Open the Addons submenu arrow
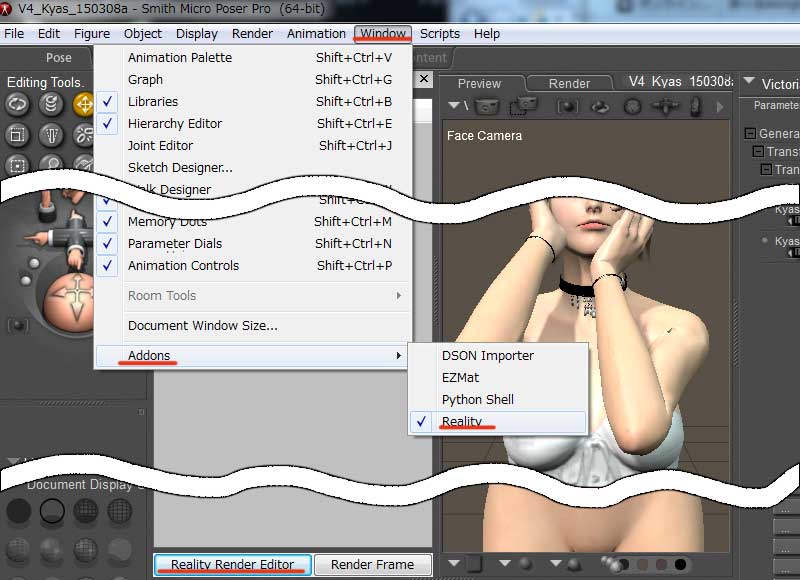800x580 pixels. 398,356
